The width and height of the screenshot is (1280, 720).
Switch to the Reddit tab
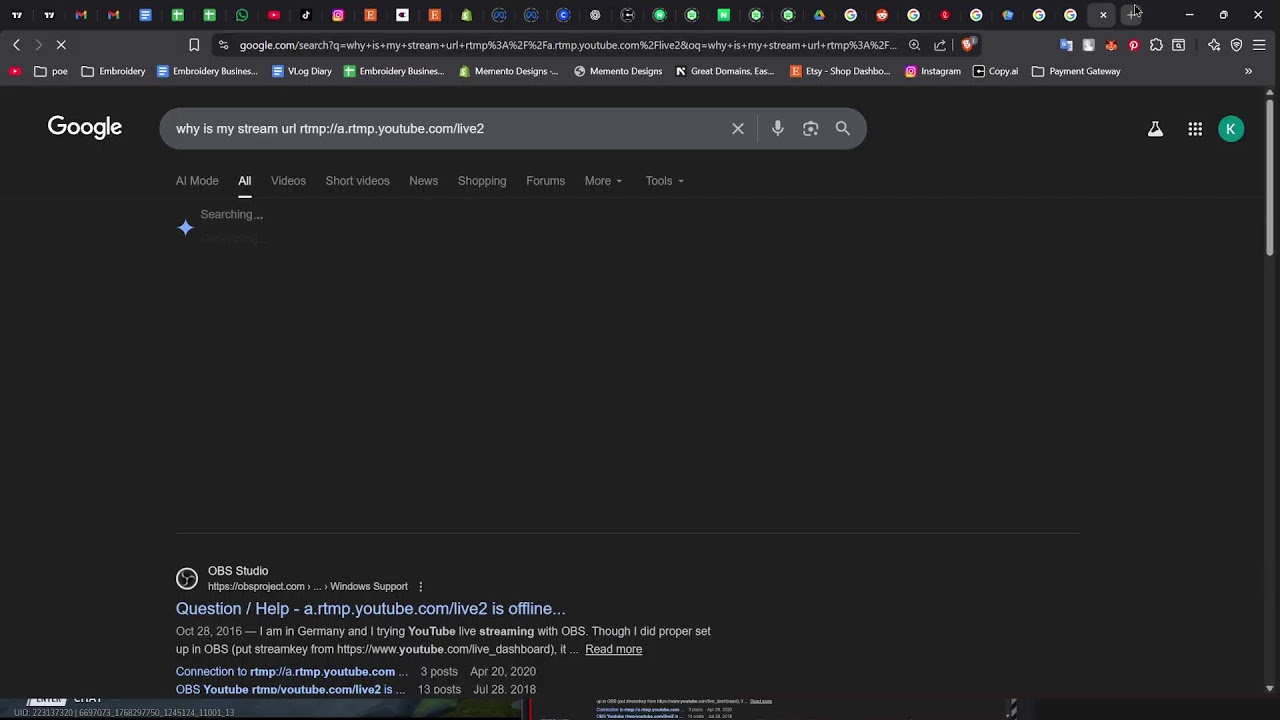882,15
